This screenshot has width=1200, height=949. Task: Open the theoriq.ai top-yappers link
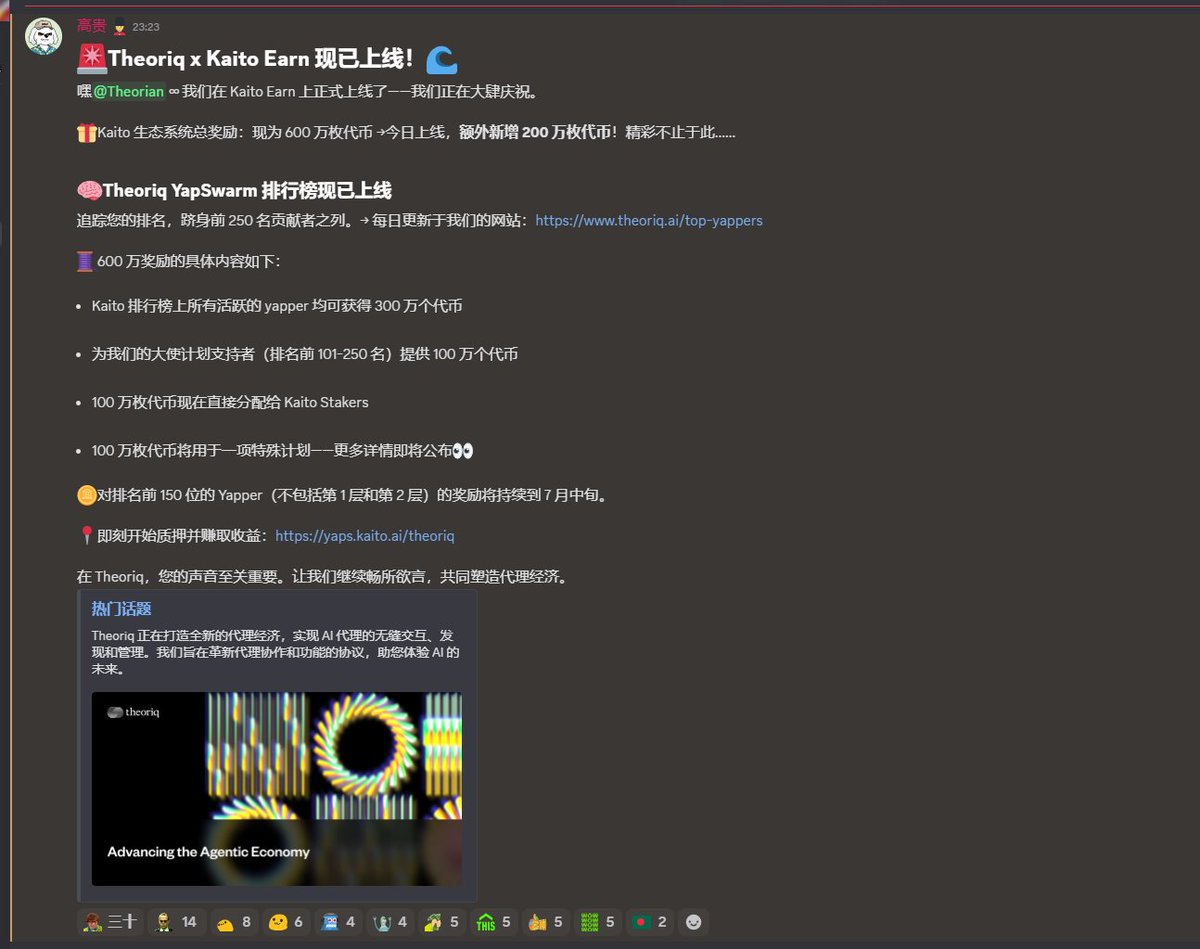[649, 220]
